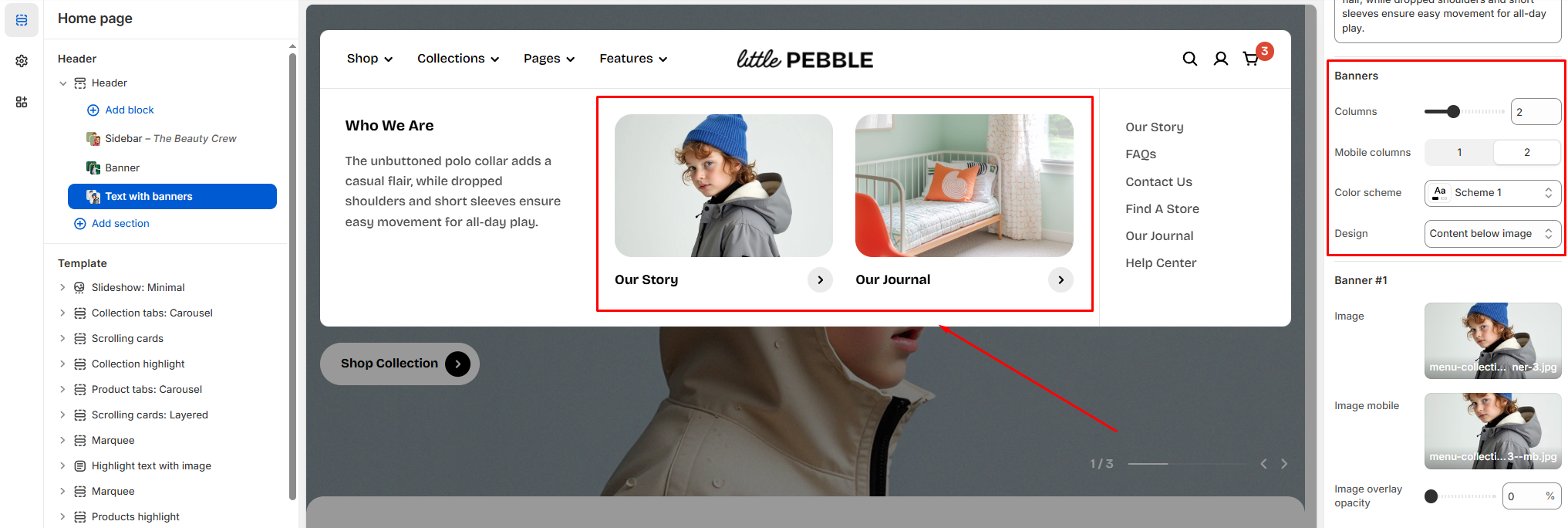Viewport: 1568px width, 528px height.
Task: Open the Color scheme dropdown showing Scheme 1
Action: pyautogui.click(x=1492, y=193)
